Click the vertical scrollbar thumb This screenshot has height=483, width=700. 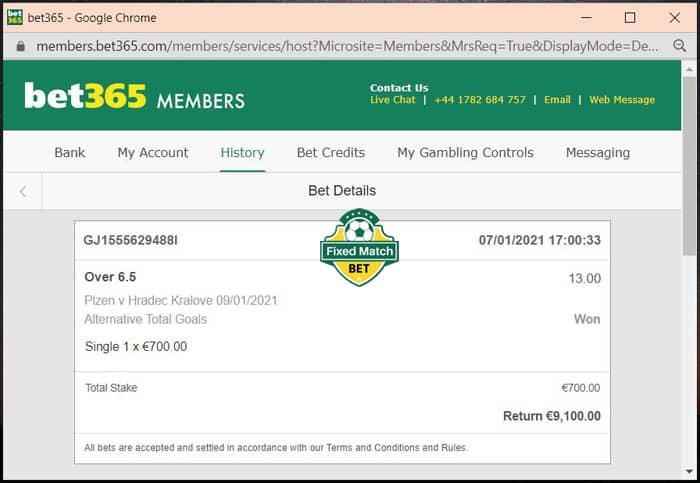click(690, 166)
